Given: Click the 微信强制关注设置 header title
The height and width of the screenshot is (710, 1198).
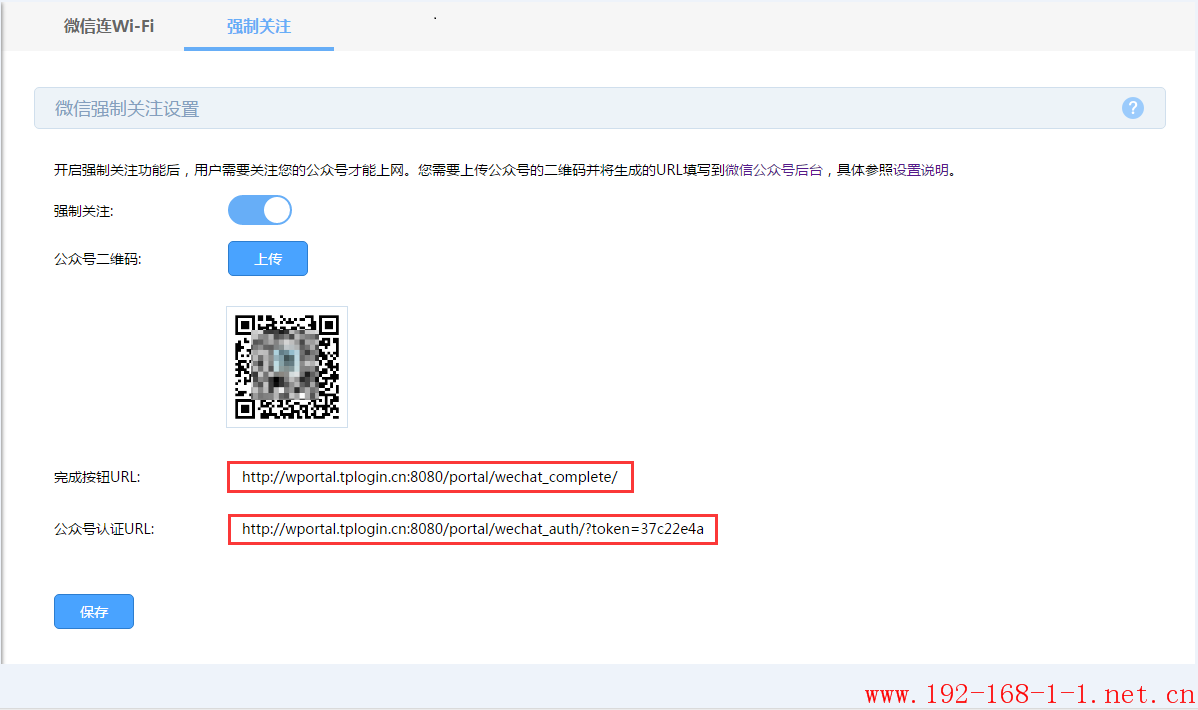Looking at the screenshot, I should 127,109.
